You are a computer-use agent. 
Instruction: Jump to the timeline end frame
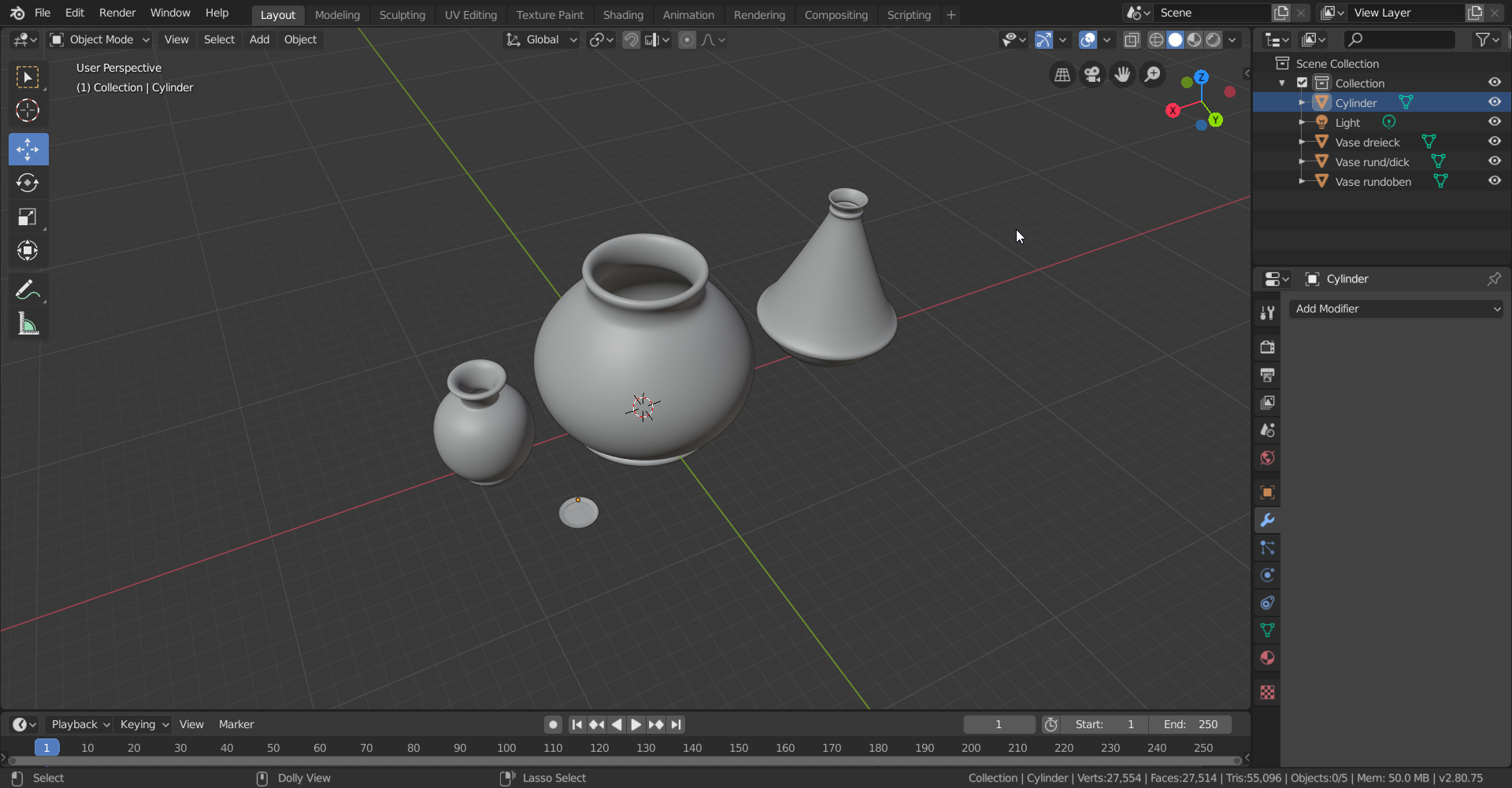(676, 724)
